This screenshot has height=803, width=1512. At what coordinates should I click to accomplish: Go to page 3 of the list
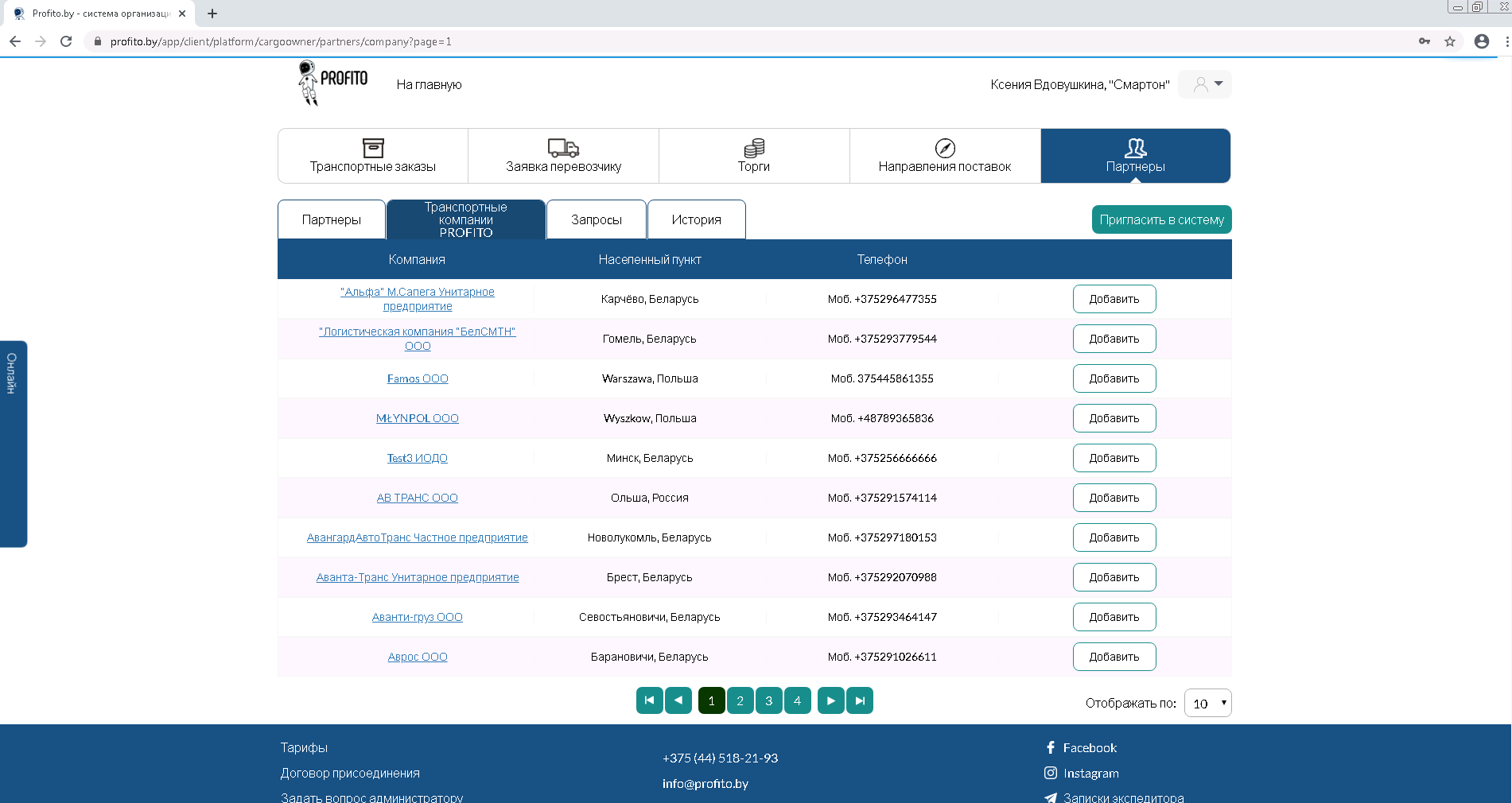tap(768, 700)
